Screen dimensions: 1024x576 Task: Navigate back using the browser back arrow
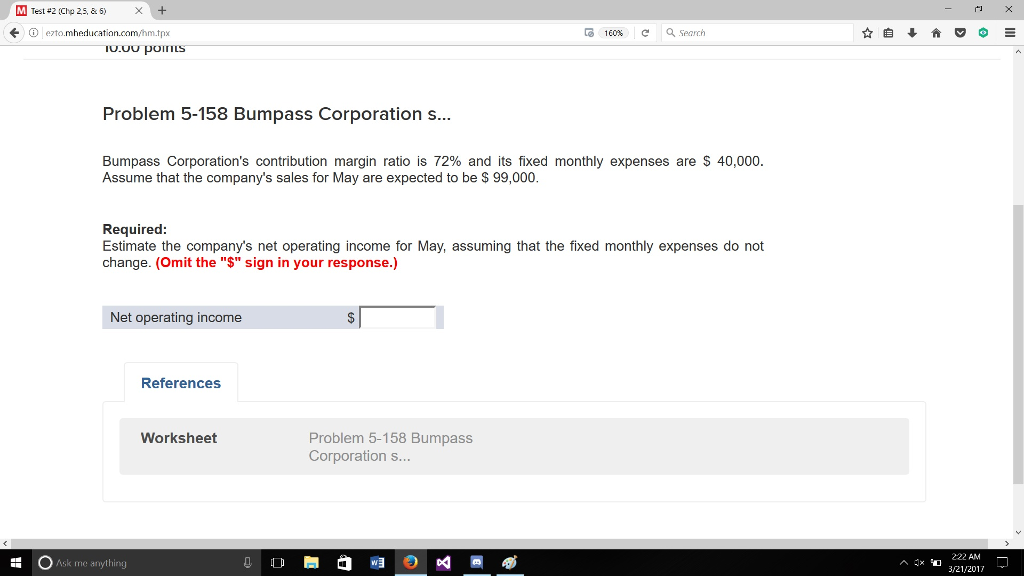11,32
